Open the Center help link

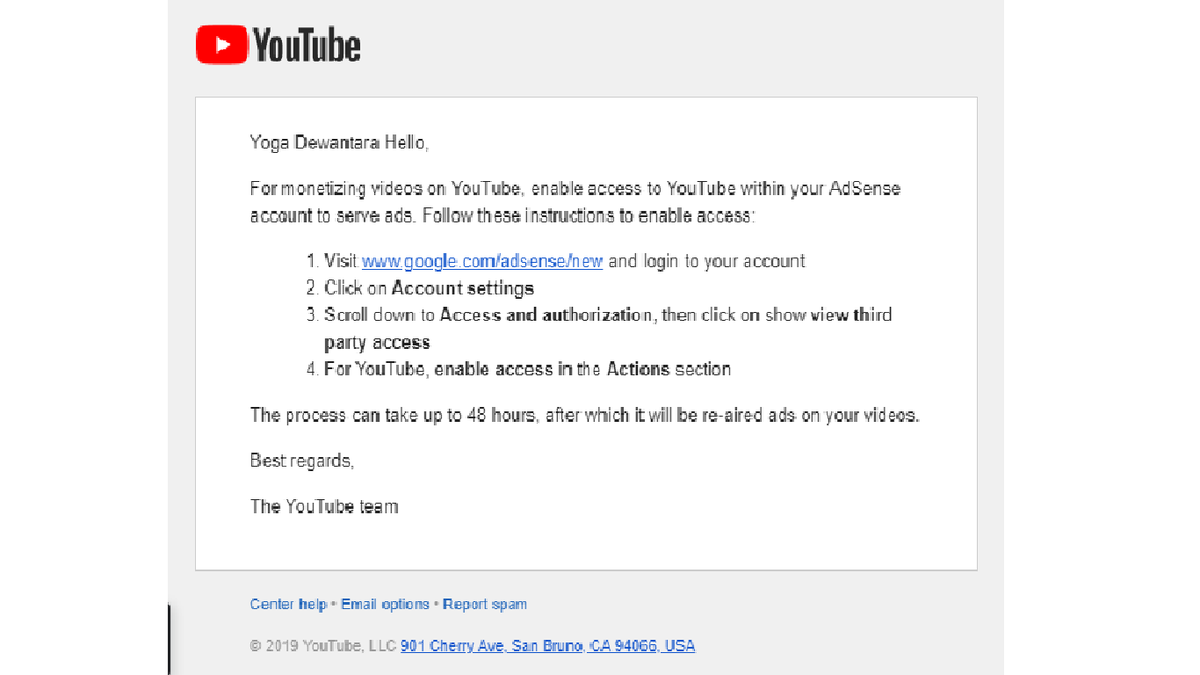pos(288,604)
